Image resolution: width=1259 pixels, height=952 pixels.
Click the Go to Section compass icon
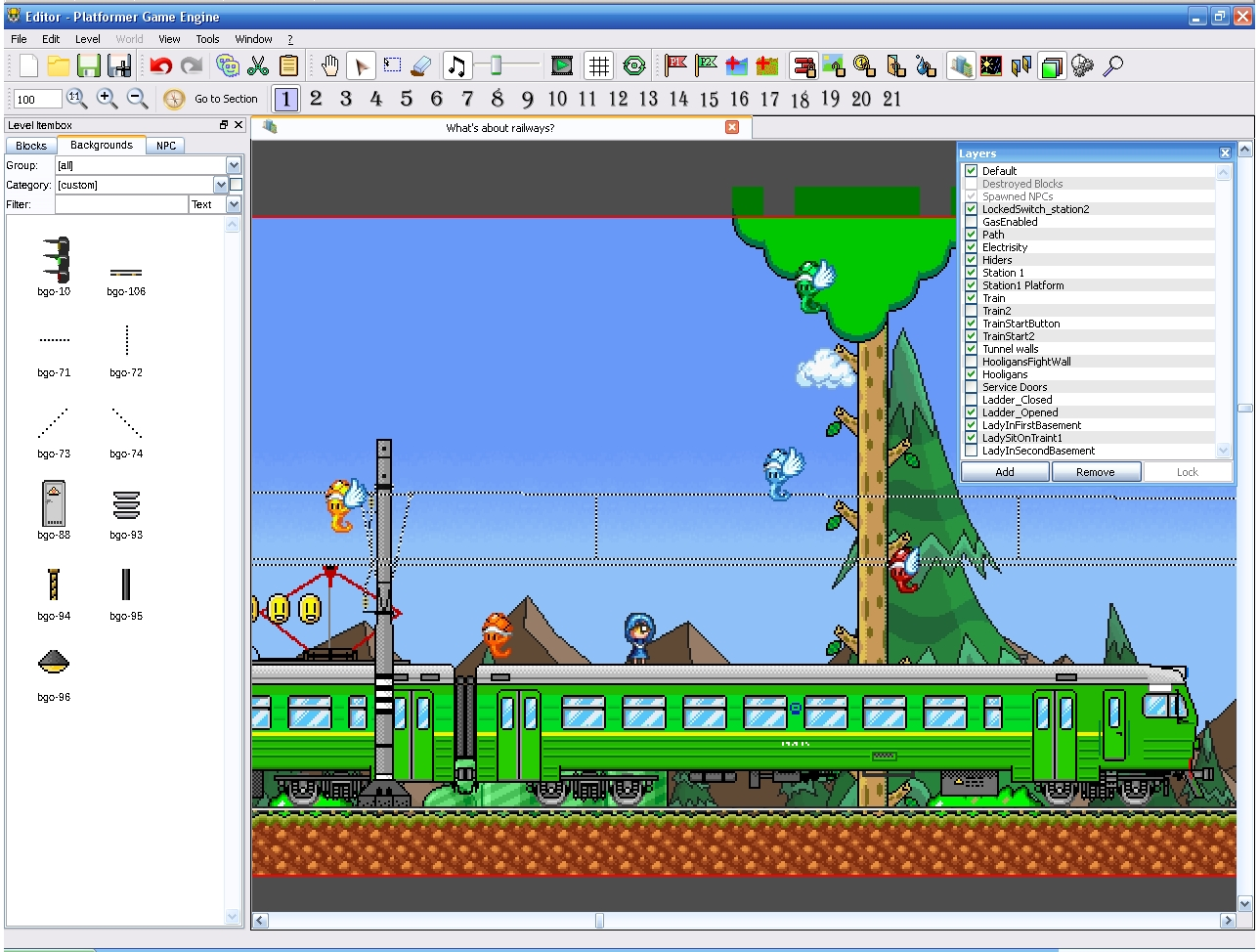coord(174,99)
